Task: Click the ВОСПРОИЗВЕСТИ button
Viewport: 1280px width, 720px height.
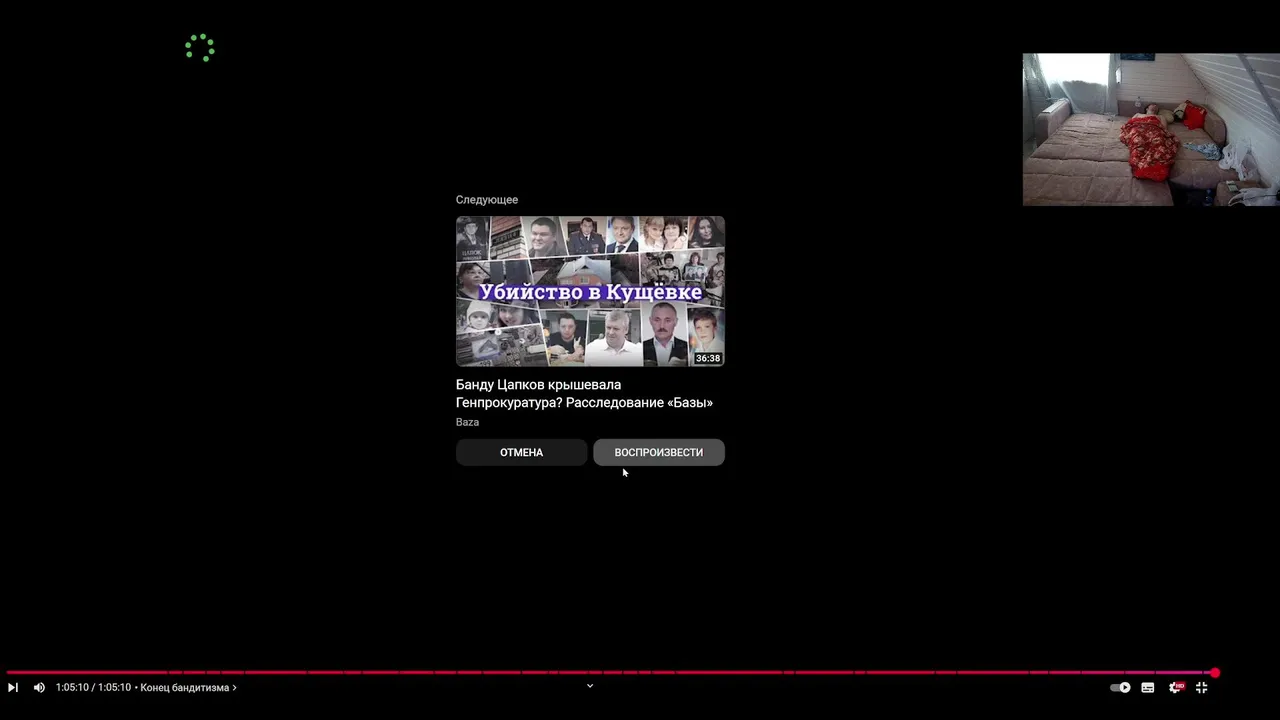Action: 658,452
